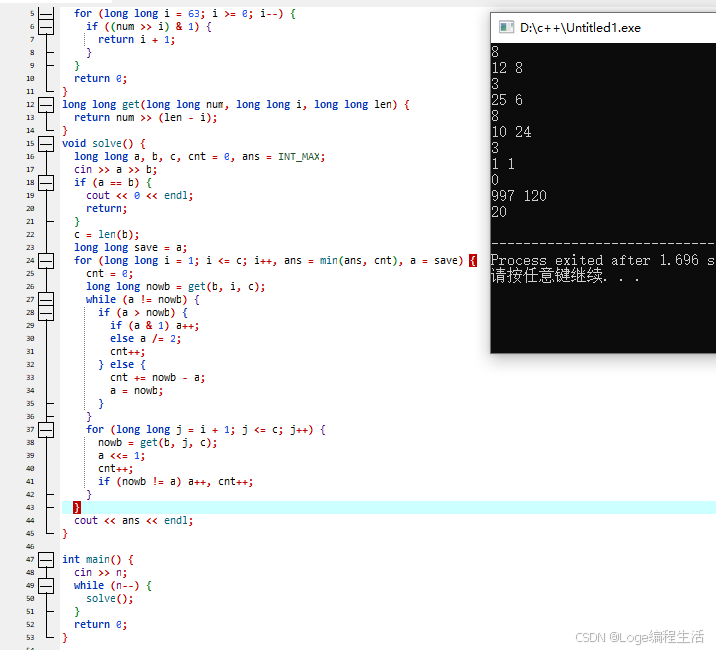
Task: Click 'long long nowb = get(b, i, c);' line
Action: tap(175, 287)
